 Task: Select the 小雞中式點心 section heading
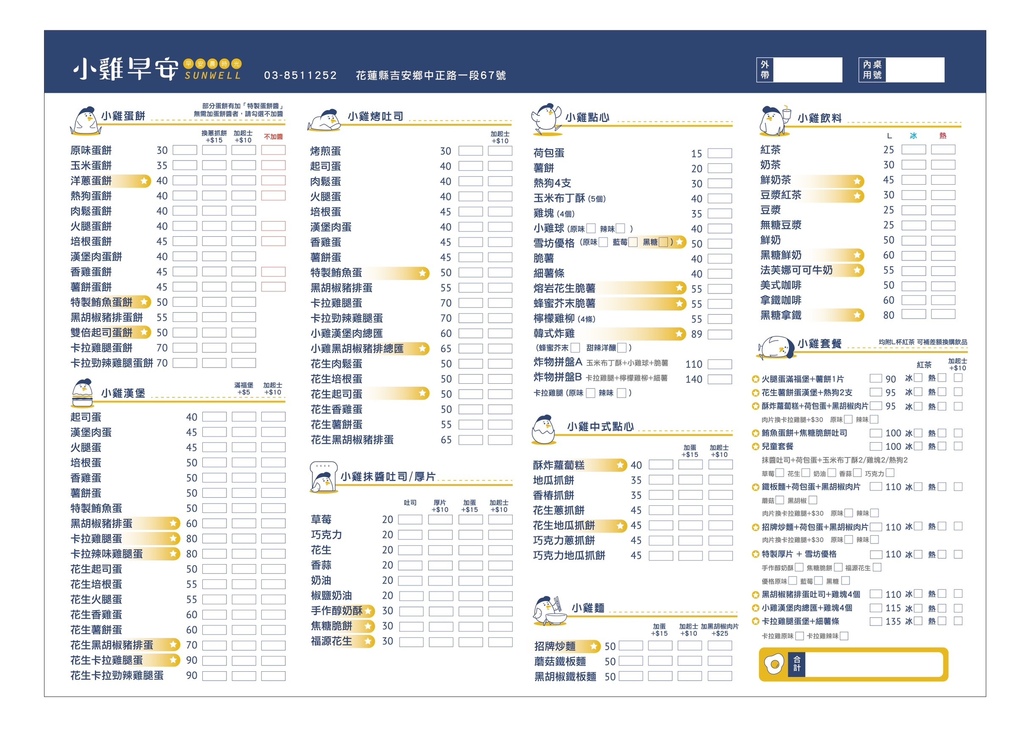coord(600,426)
